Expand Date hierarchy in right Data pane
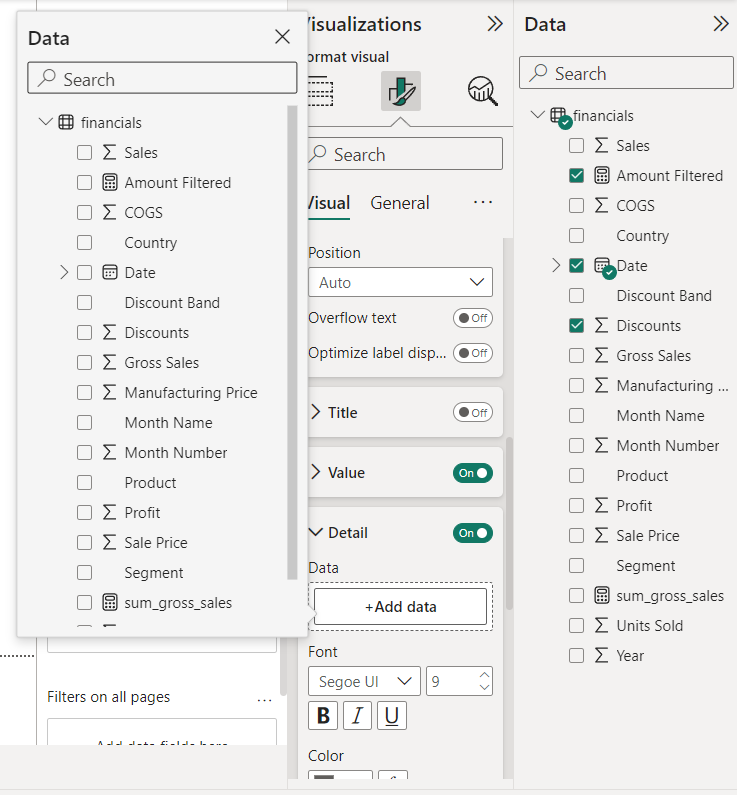This screenshot has width=737, height=795. click(556, 265)
